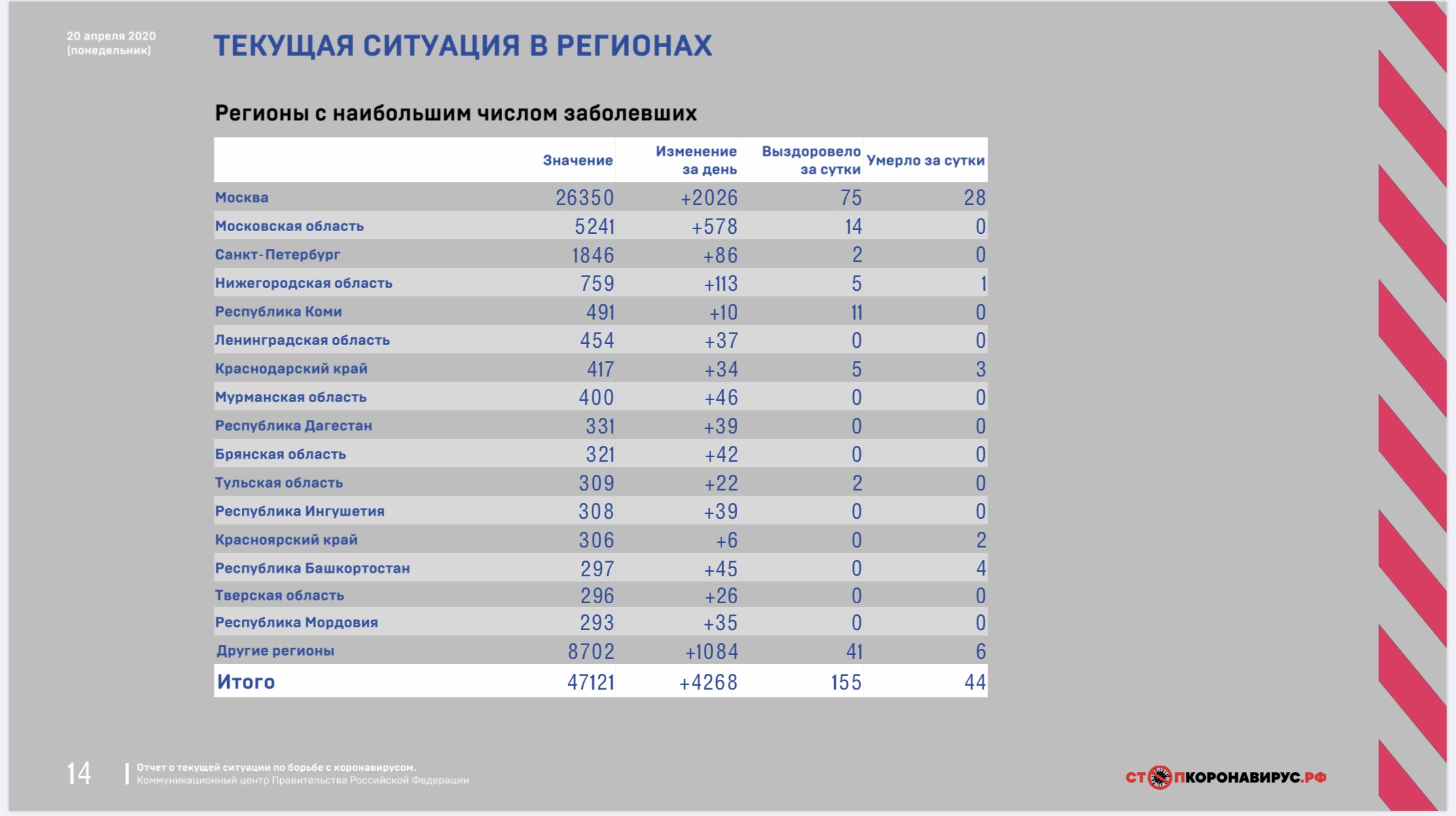Select the Москва row label

pyautogui.click(x=242, y=197)
